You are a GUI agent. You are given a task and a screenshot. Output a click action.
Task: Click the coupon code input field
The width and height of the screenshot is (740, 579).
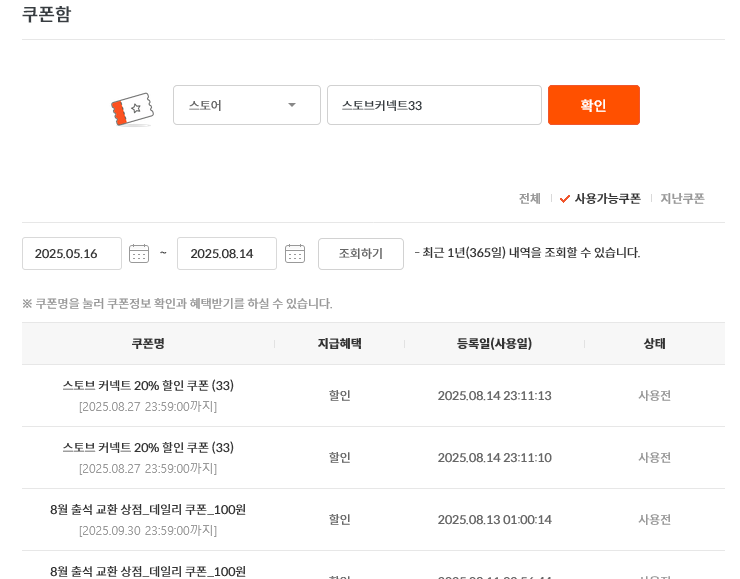click(x=434, y=105)
